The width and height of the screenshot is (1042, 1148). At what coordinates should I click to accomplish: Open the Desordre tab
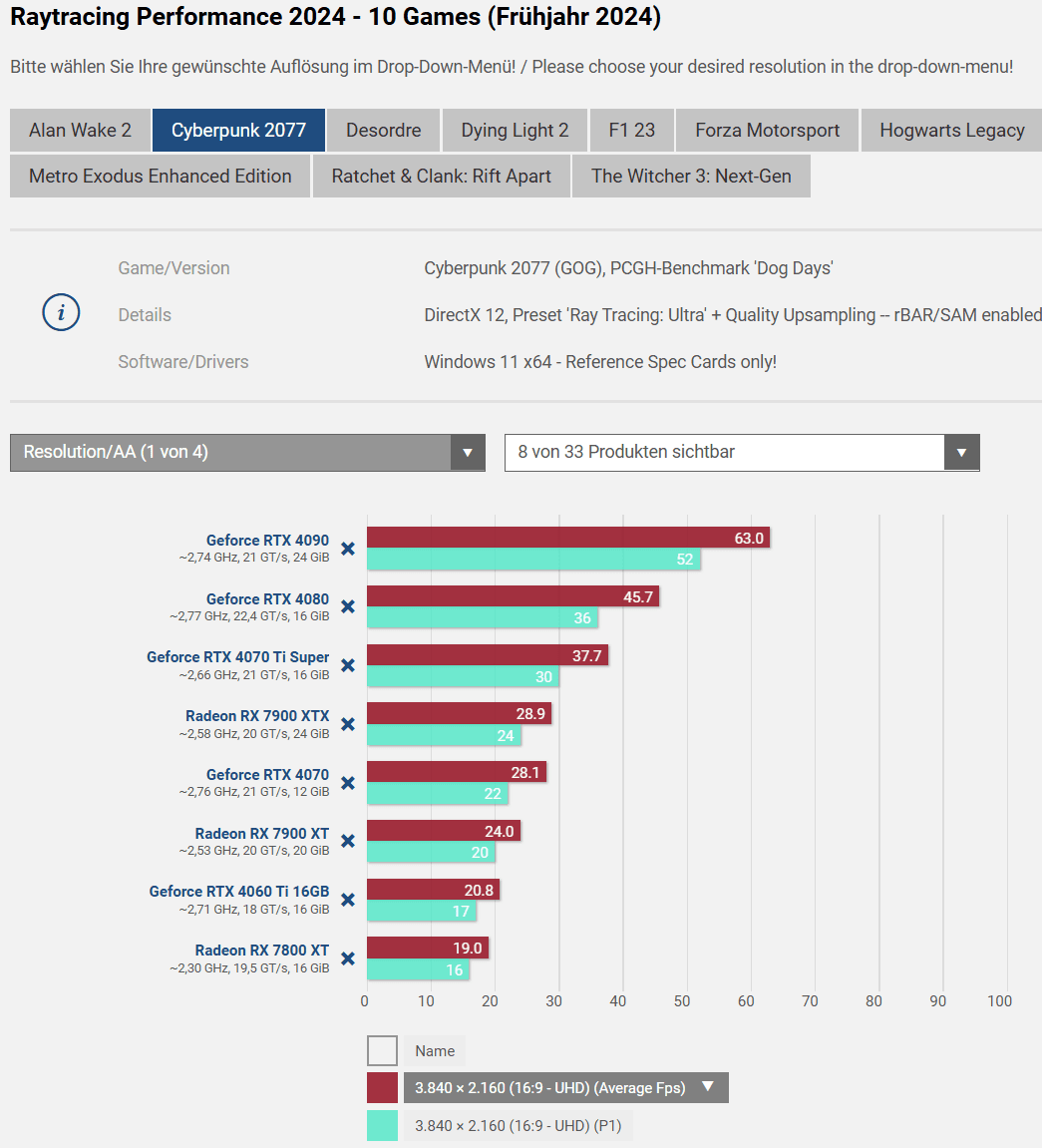tap(384, 131)
